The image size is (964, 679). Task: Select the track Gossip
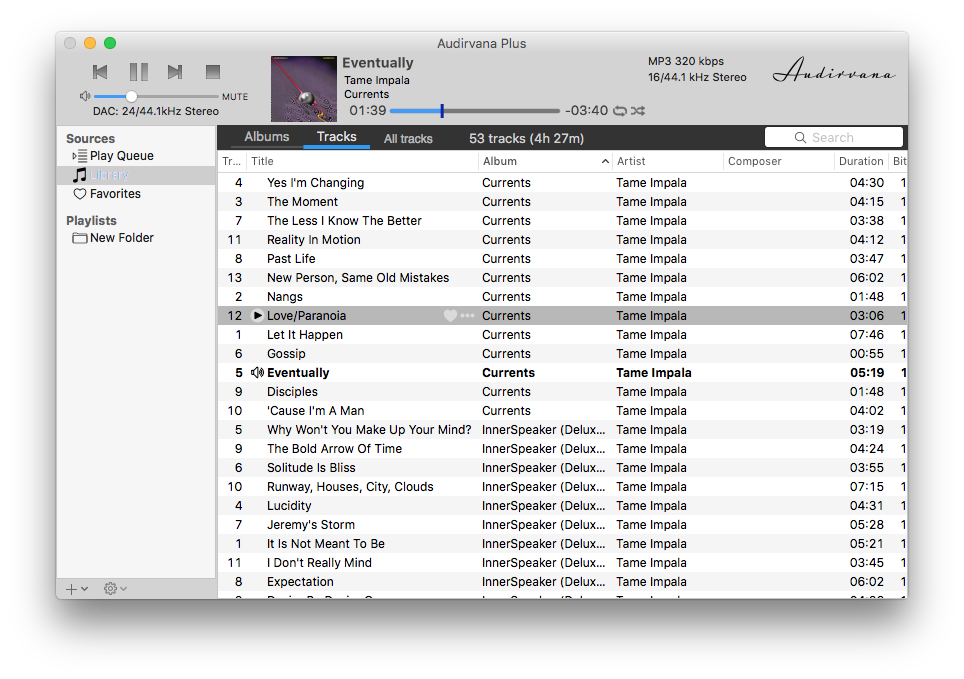562,354
